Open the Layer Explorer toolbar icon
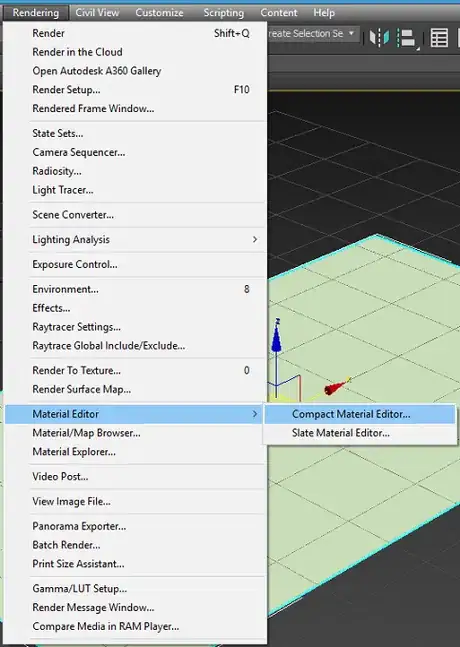The width and height of the screenshot is (460, 647). tap(439, 38)
